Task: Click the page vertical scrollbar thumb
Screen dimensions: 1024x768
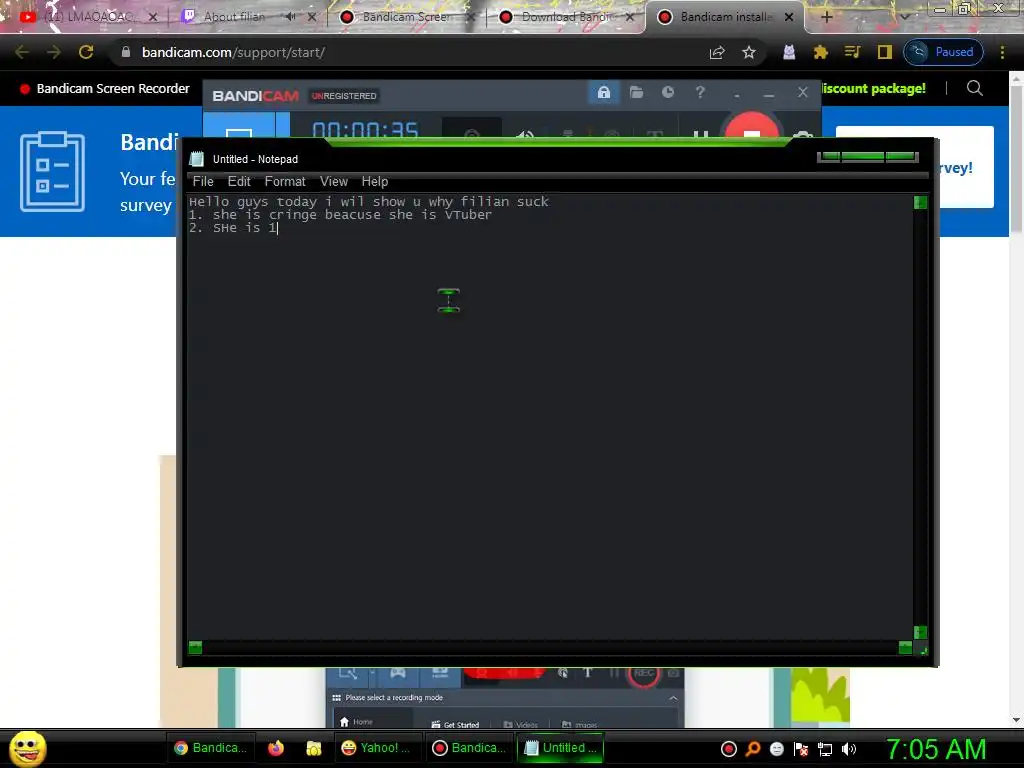Action: point(1016,159)
